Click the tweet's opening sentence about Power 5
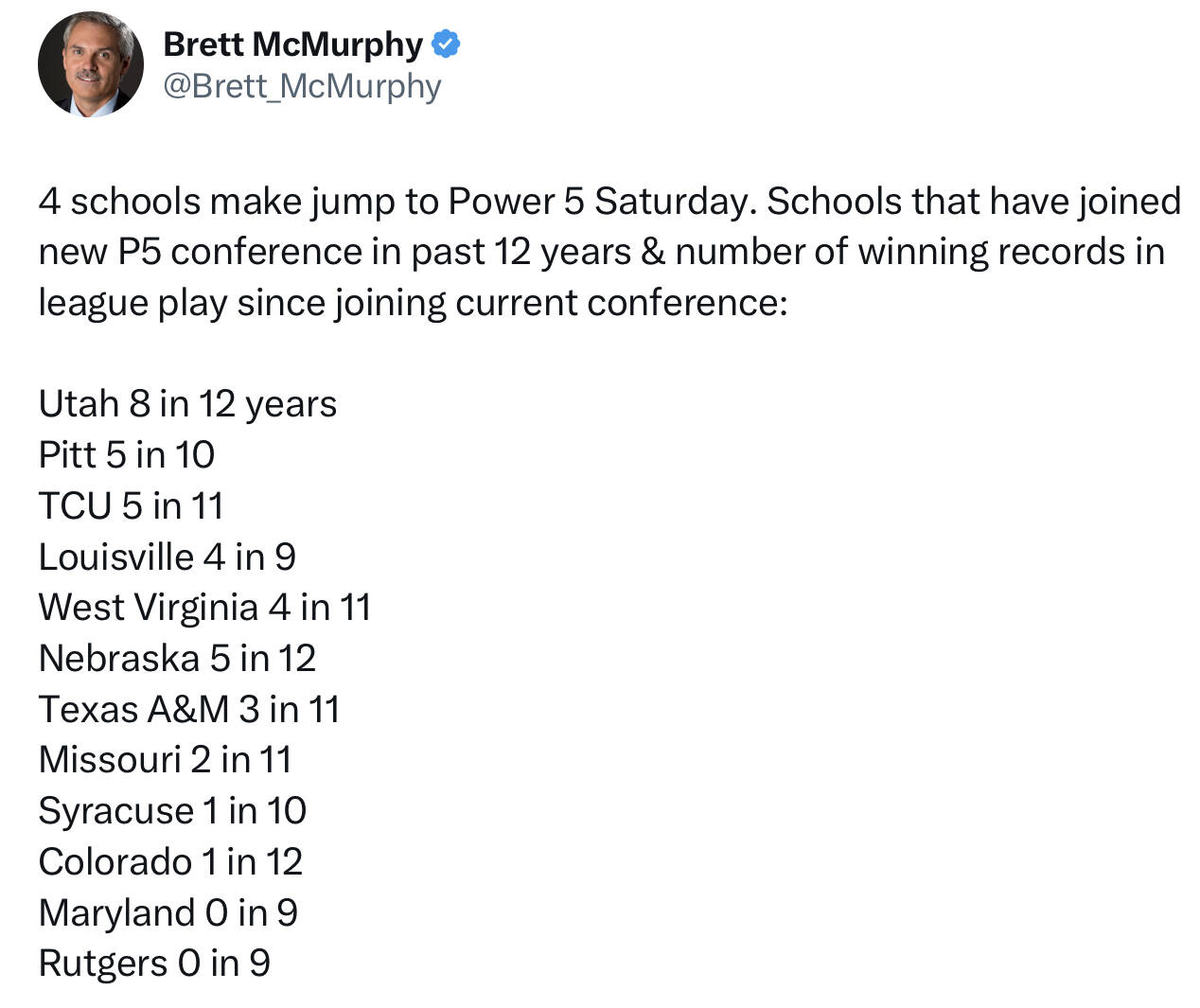The width and height of the screenshot is (1200, 1008). click(397, 202)
